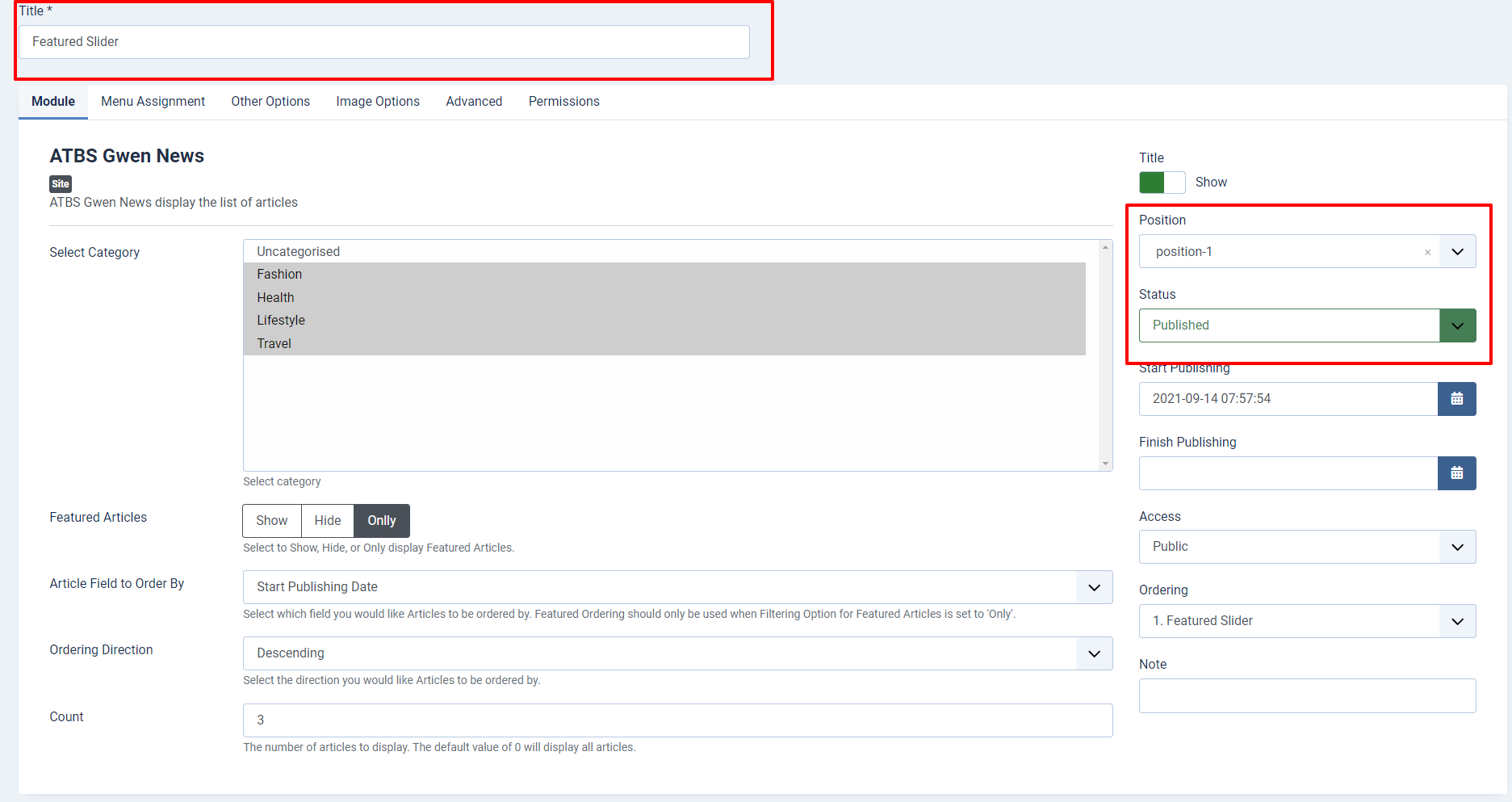Set Featured Articles to Show

tap(271, 521)
